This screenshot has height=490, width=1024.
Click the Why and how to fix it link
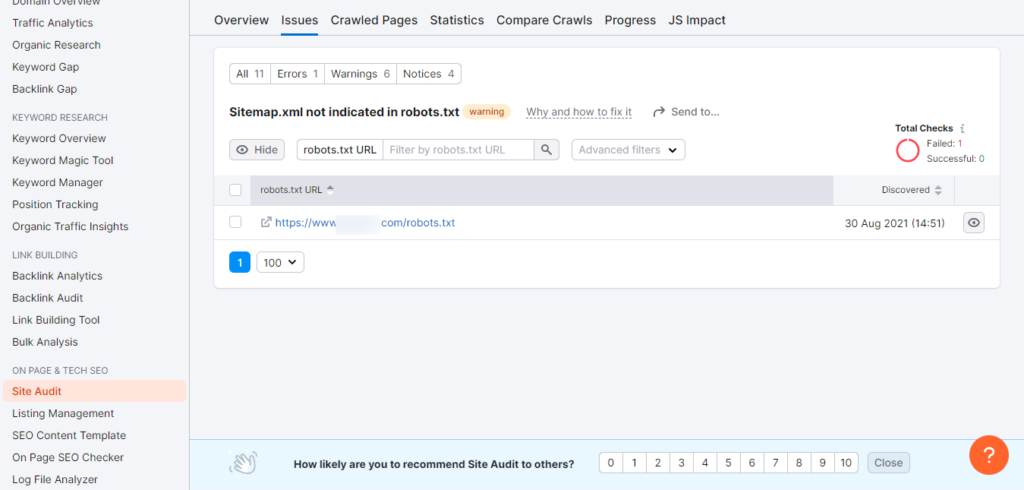(579, 112)
